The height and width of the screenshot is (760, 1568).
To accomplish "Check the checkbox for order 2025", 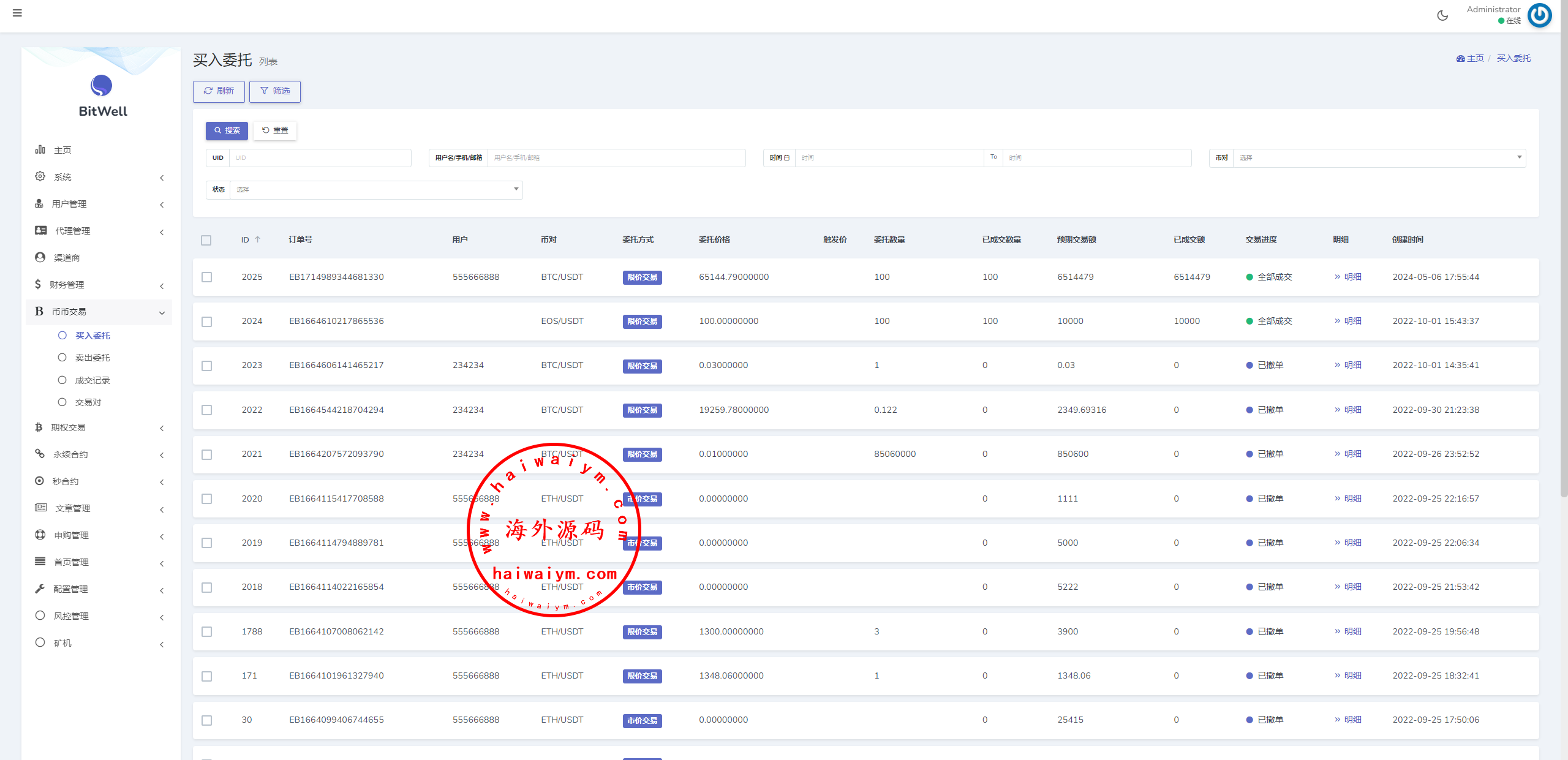I will pos(207,277).
